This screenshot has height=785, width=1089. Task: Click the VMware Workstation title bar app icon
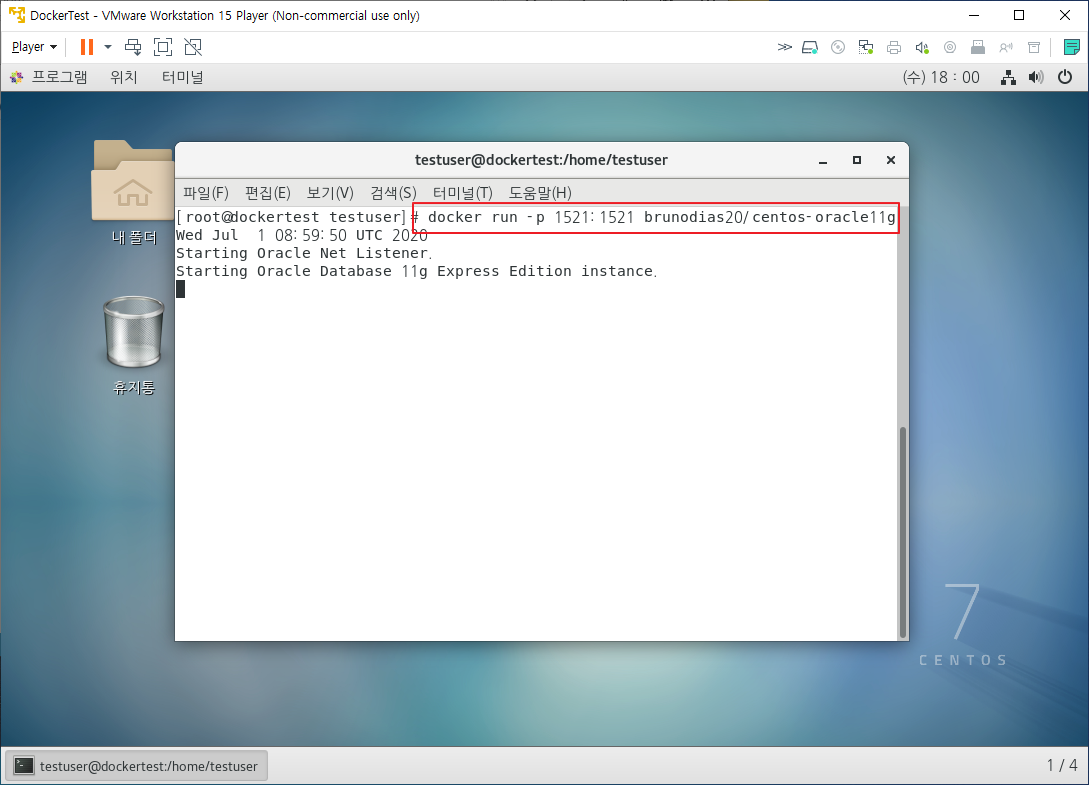(17, 15)
